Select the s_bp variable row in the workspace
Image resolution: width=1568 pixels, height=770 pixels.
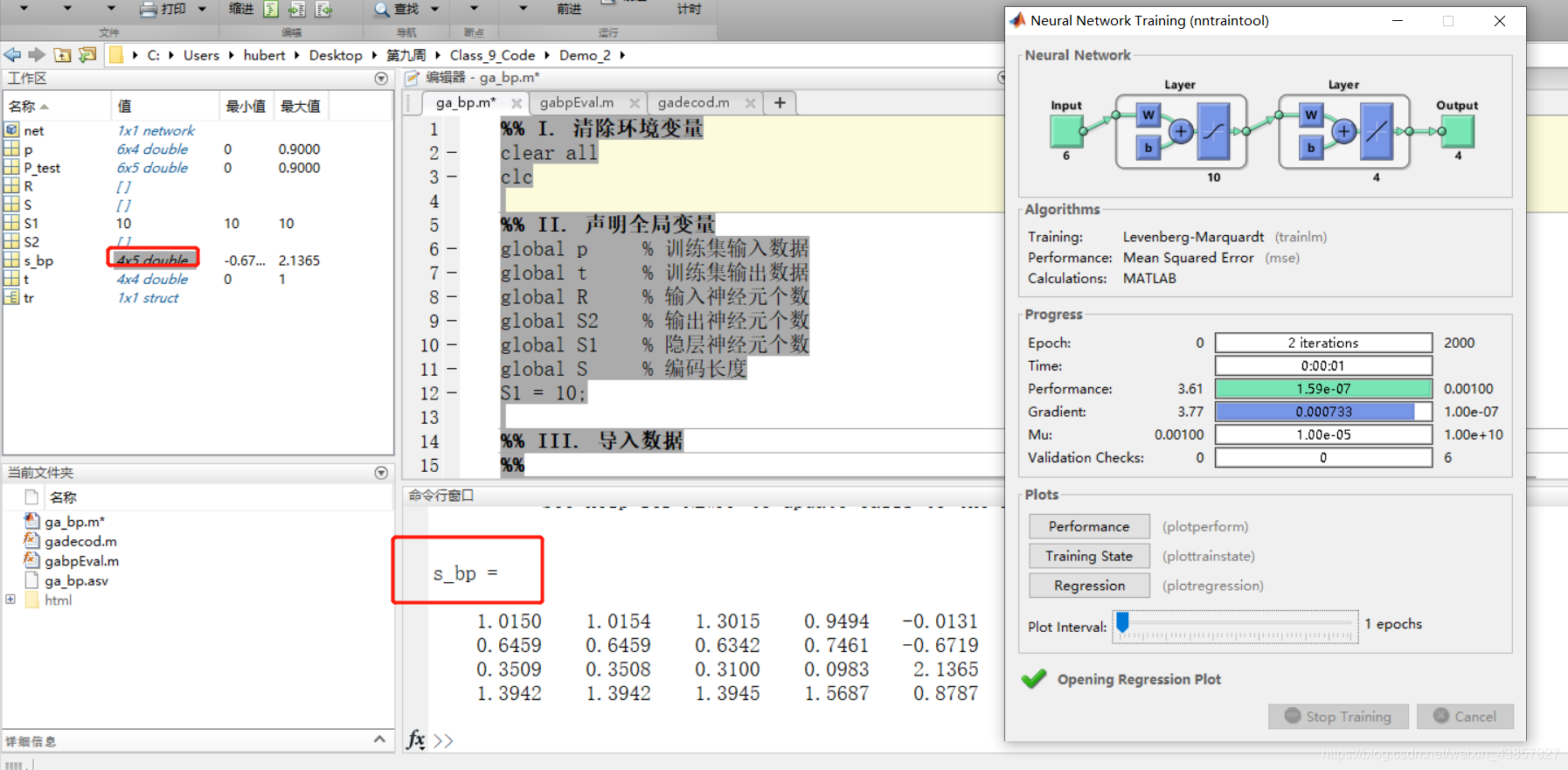click(x=198, y=260)
